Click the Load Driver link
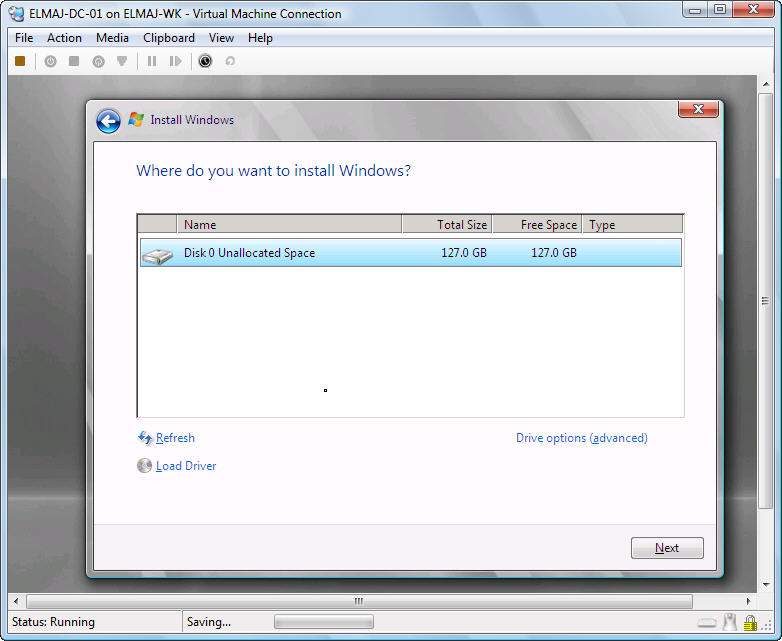 point(186,466)
